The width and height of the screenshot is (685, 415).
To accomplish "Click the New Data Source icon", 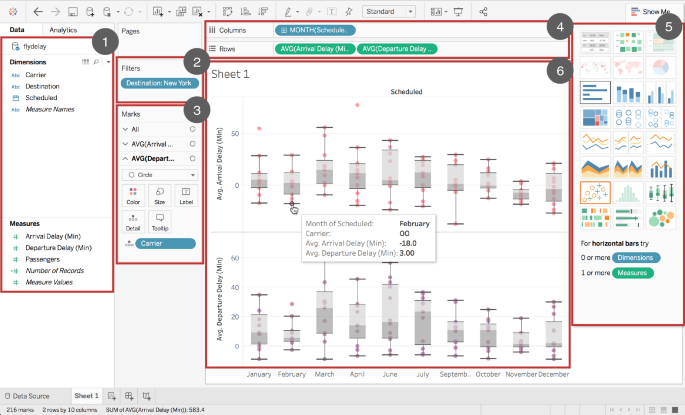I will (x=90, y=12).
